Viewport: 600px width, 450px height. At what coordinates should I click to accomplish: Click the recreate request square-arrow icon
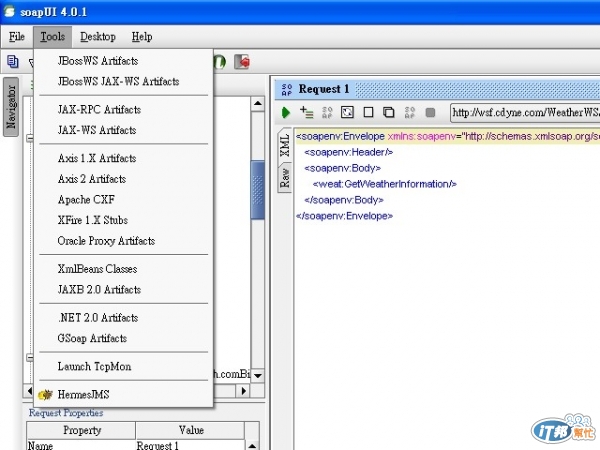(347, 112)
